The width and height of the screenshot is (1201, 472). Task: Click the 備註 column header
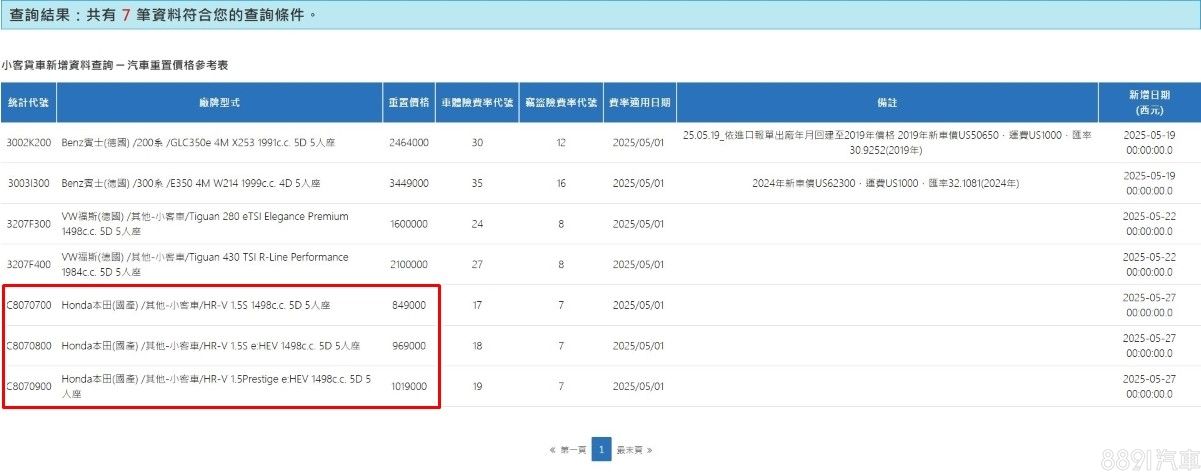pyautogui.click(x=886, y=103)
